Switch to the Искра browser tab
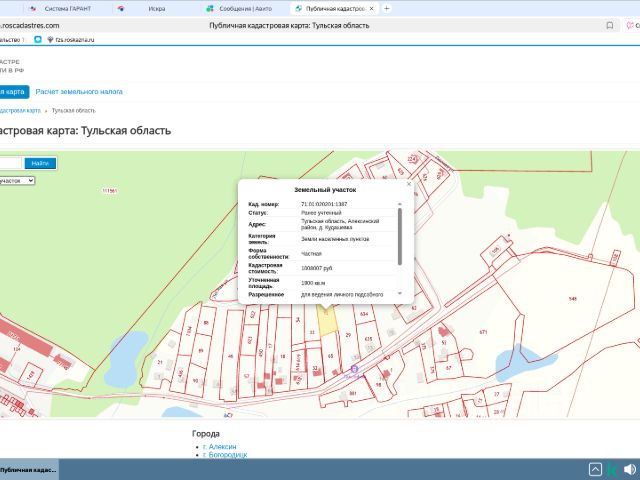640x480 pixels. point(157,8)
